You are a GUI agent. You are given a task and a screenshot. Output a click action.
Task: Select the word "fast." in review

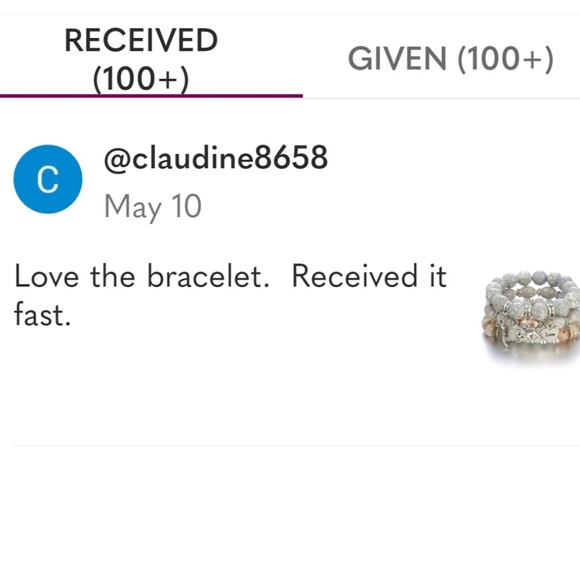(x=42, y=314)
